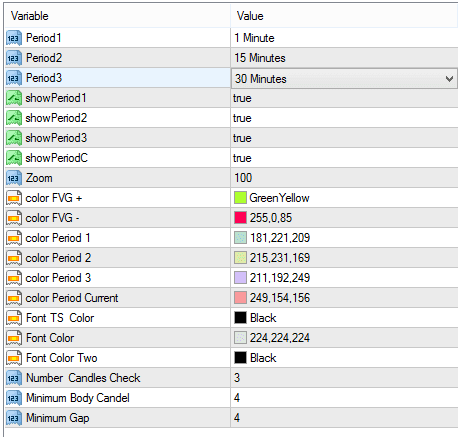
Task: Click the 249,154,156 pink color swatch
Action: pos(240,298)
